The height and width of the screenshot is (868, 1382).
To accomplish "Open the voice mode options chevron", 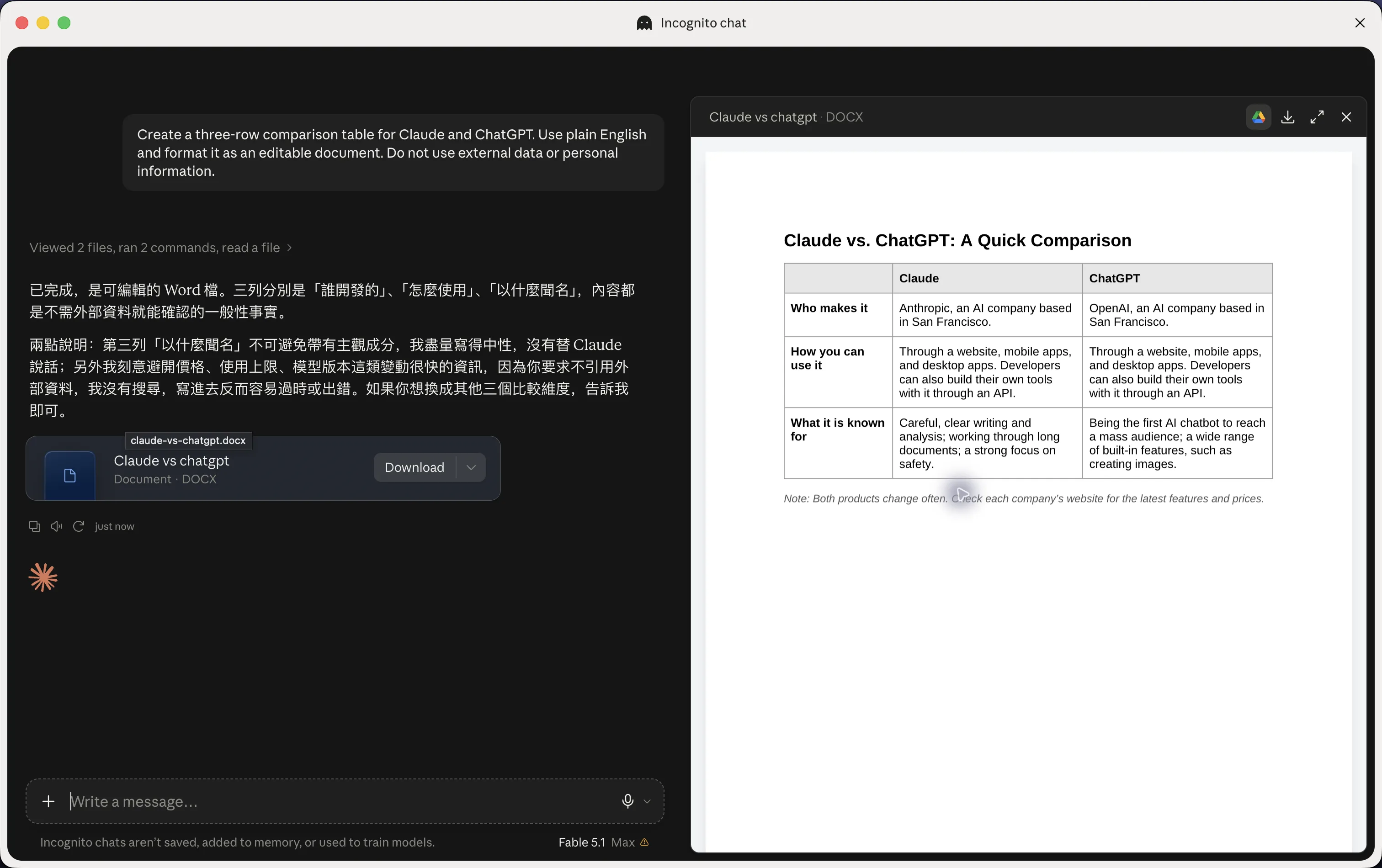I will [x=647, y=801].
